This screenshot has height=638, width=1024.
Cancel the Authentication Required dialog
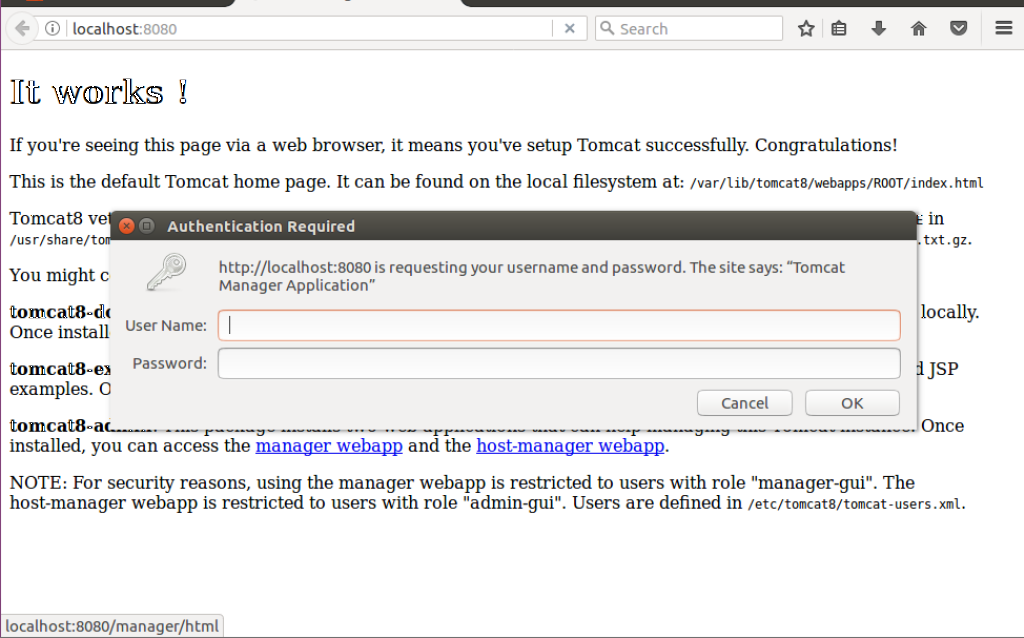pyautogui.click(x=745, y=403)
